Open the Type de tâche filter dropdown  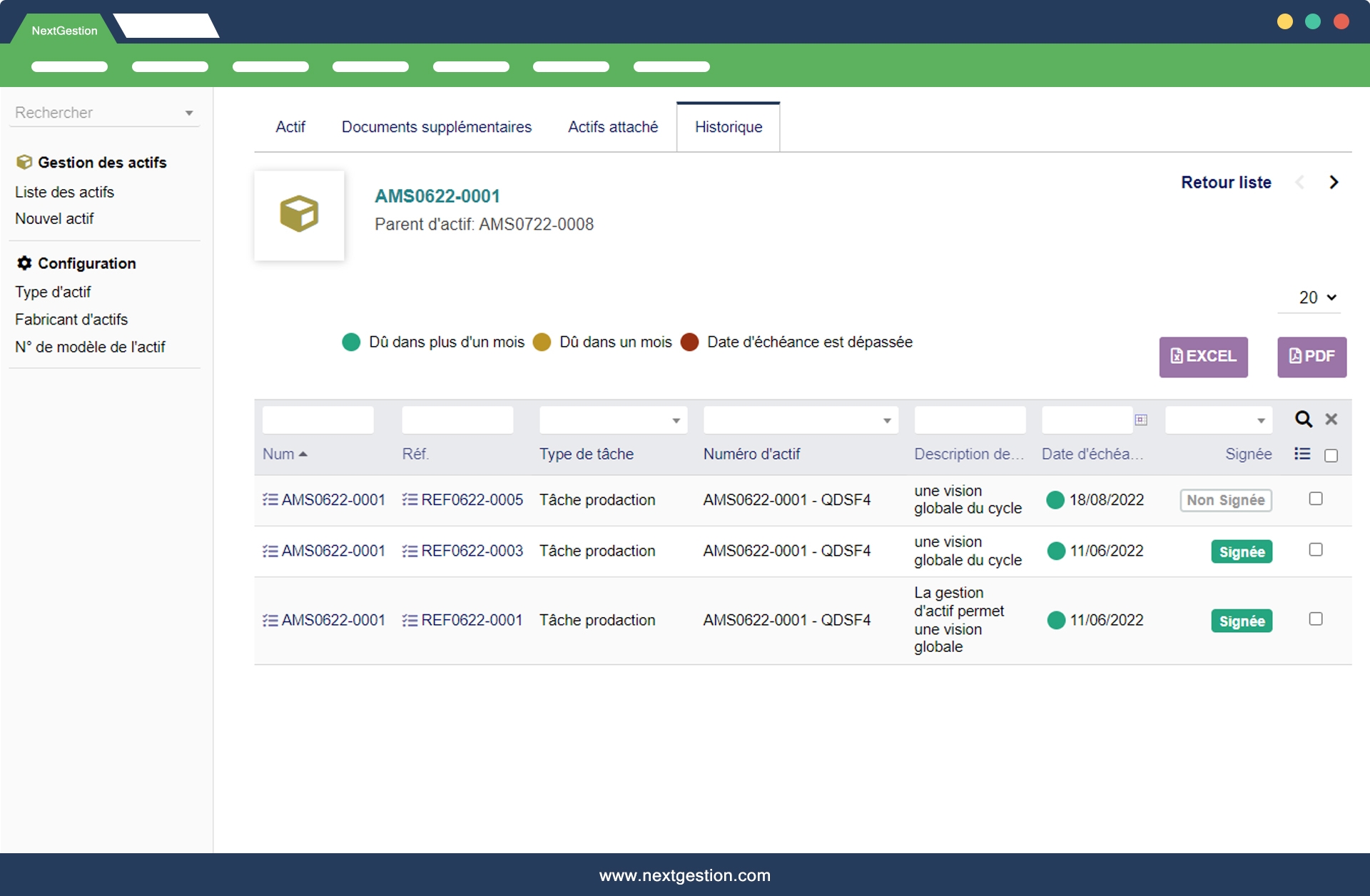675,421
